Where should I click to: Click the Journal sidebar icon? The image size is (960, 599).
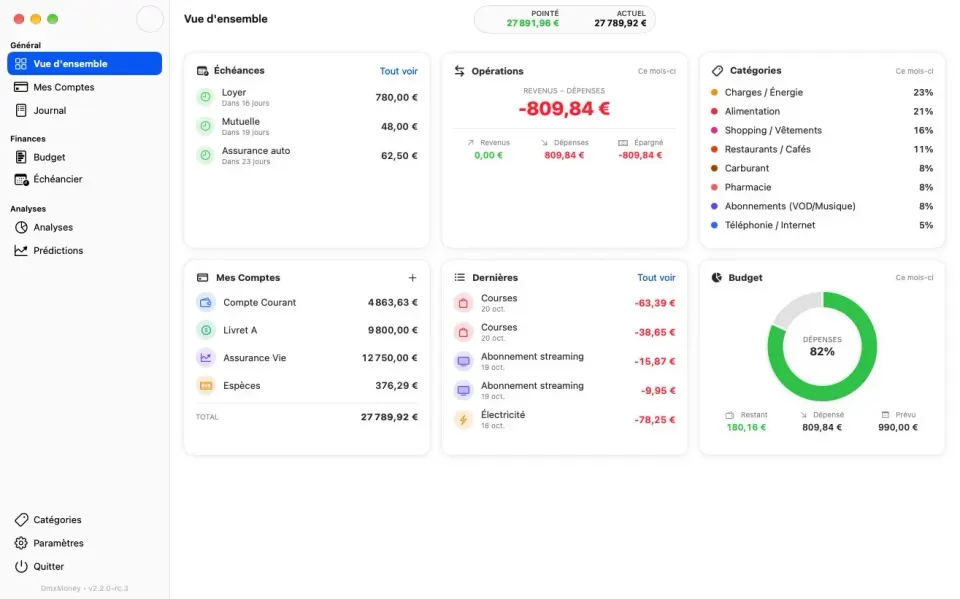pyautogui.click(x=21, y=110)
